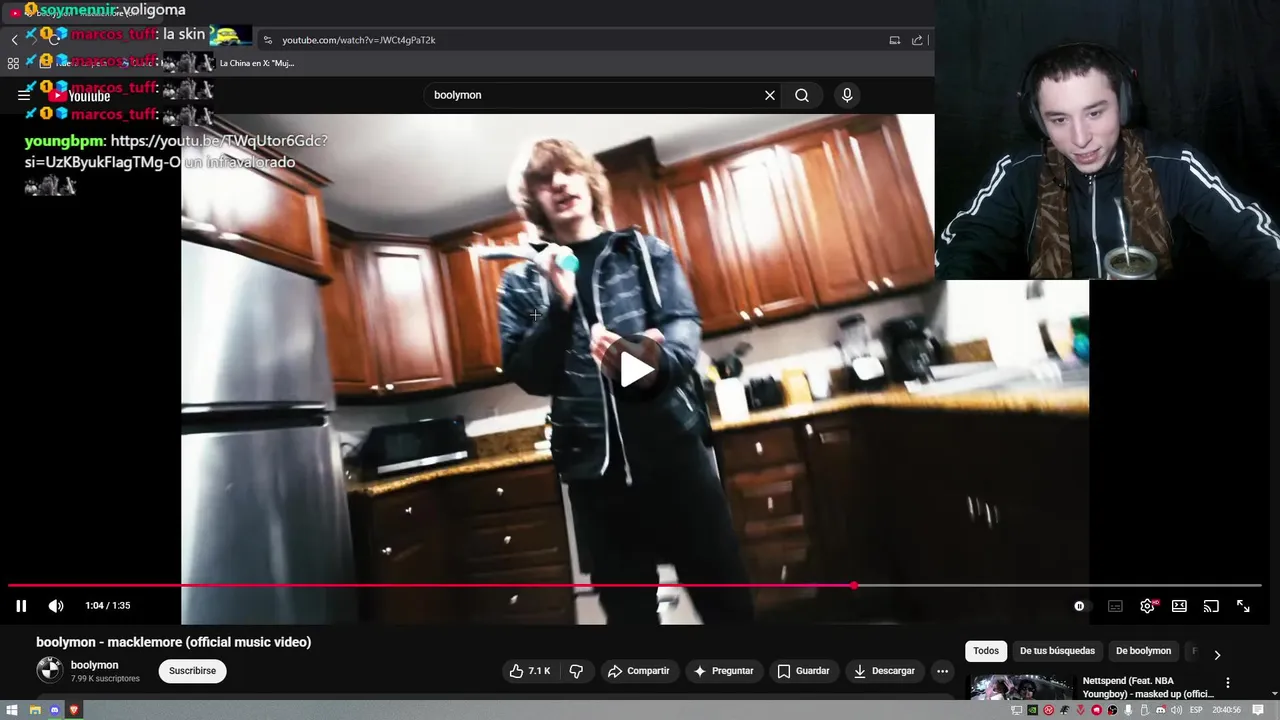
Task: Pause the video with the pause button
Action: pos(21,606)
